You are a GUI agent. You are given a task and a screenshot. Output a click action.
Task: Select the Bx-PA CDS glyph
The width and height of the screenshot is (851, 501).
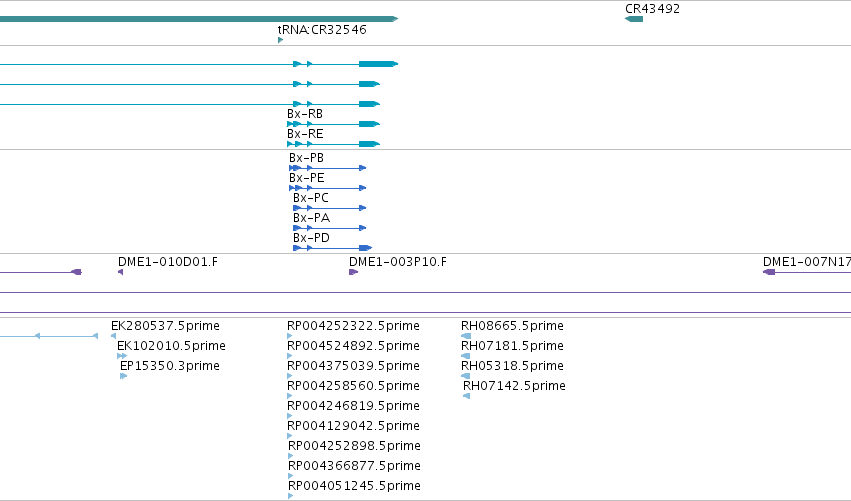[x=329, y=228]
